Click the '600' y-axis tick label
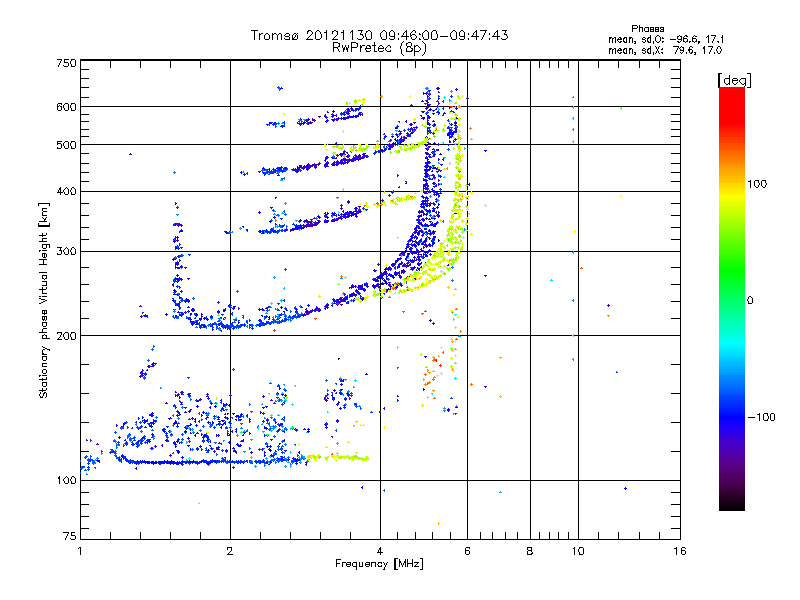The image size is (800, 600). point(66,107)
